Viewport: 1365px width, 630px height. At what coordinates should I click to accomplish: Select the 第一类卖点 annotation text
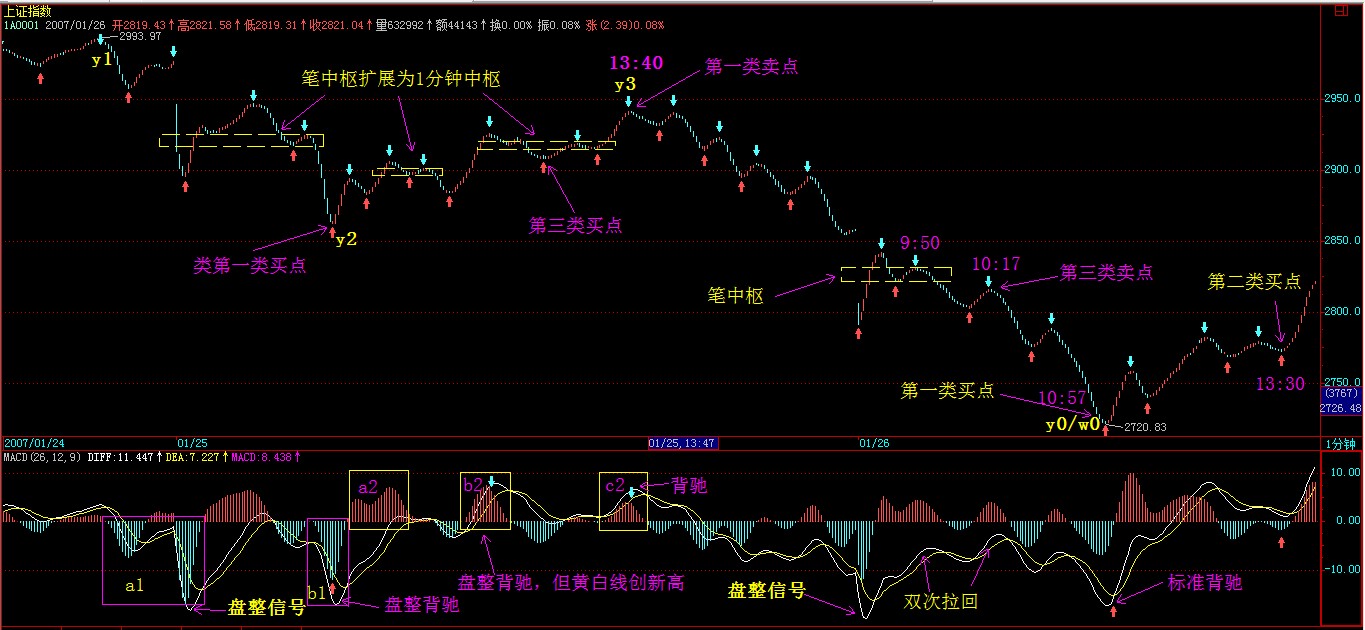[x=751, y=66]
